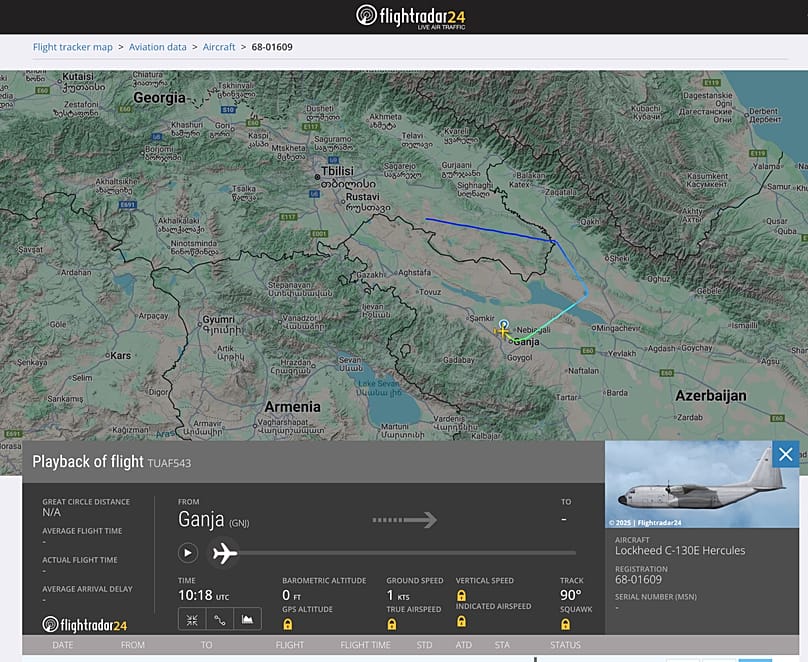The width and height of the screenshot is (808, 662).
Task: Click the padlock under Barometric Altitude
Action: 289,623
